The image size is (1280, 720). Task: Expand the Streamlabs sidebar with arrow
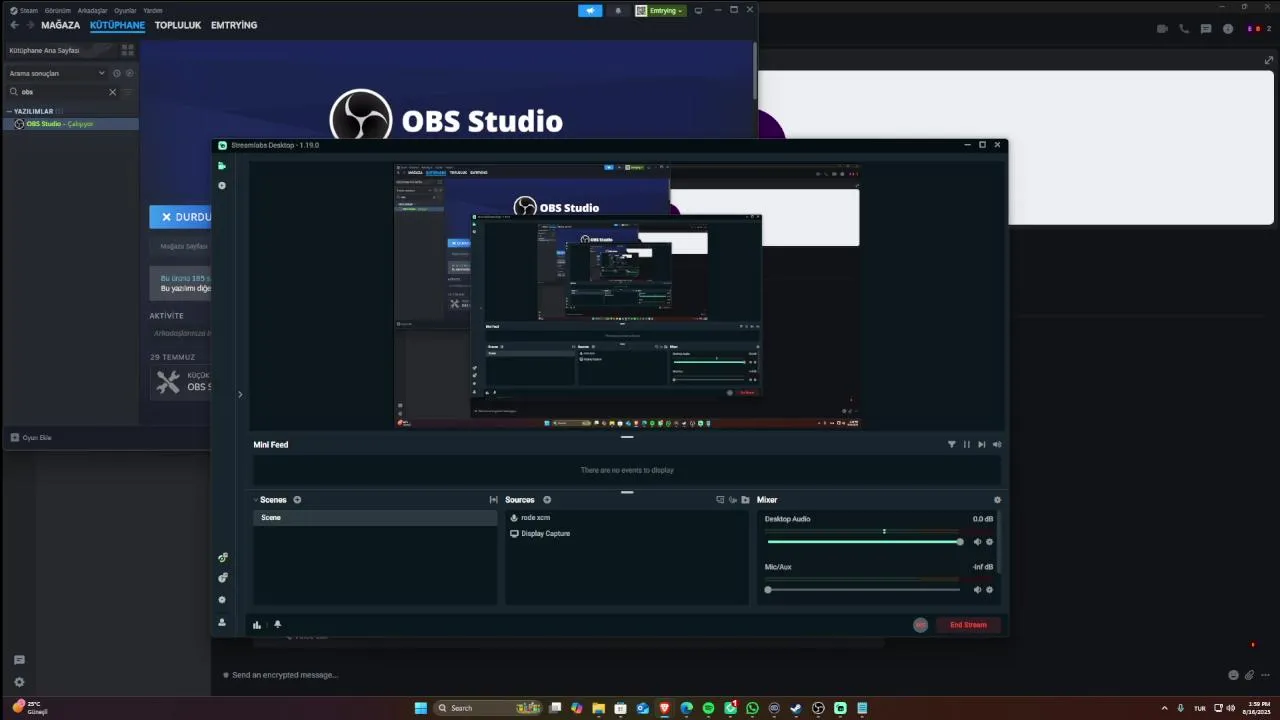pos(240,394)
